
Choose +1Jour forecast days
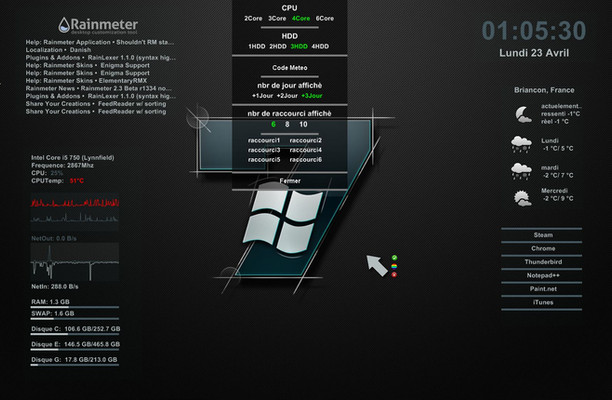(263, 96)
